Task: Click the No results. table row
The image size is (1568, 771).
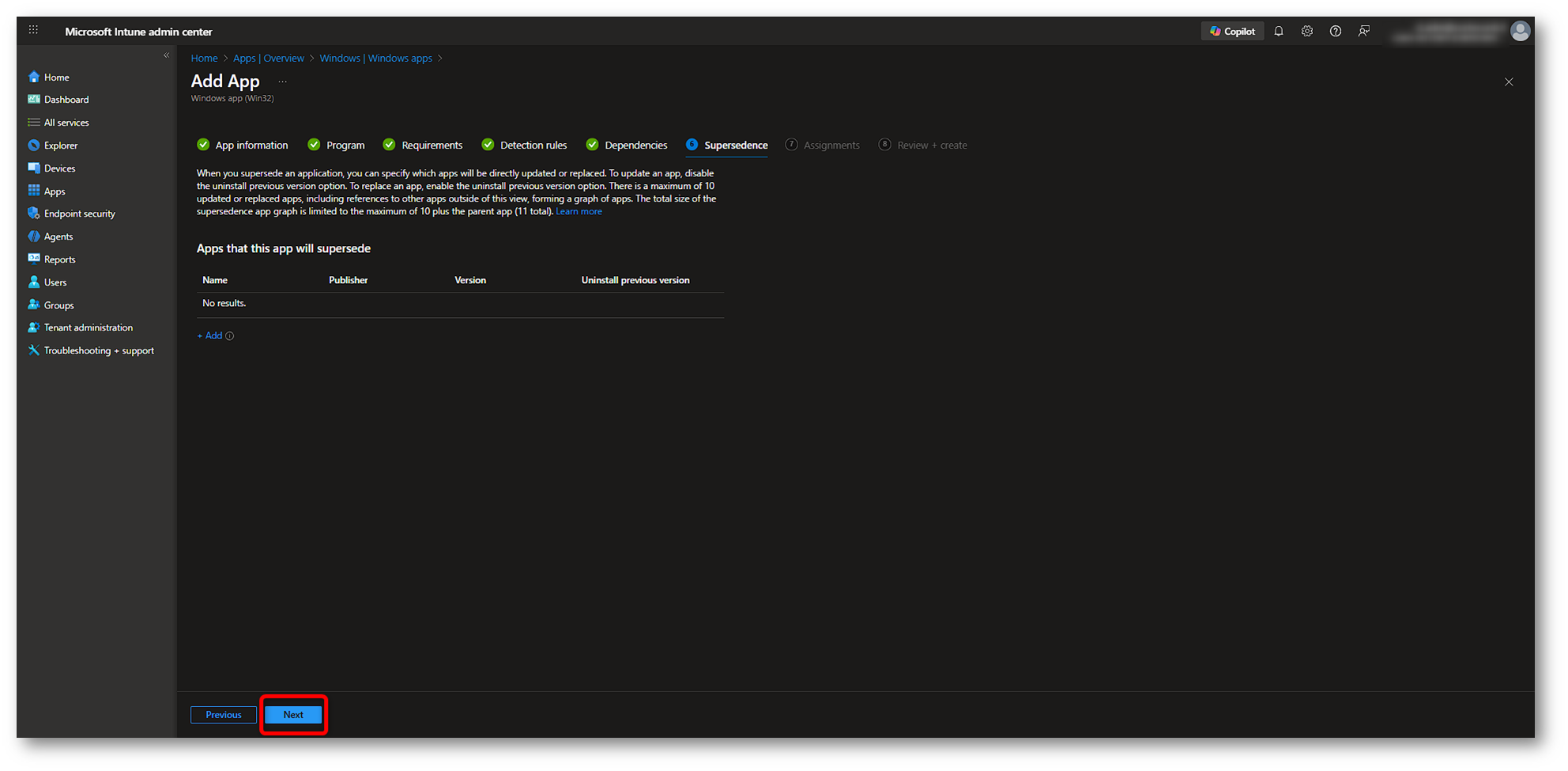Action: click(460, 304)
